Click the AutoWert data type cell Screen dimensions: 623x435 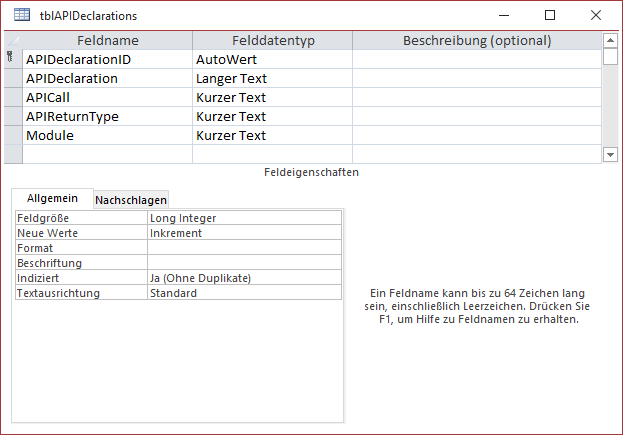coord(273,59)
